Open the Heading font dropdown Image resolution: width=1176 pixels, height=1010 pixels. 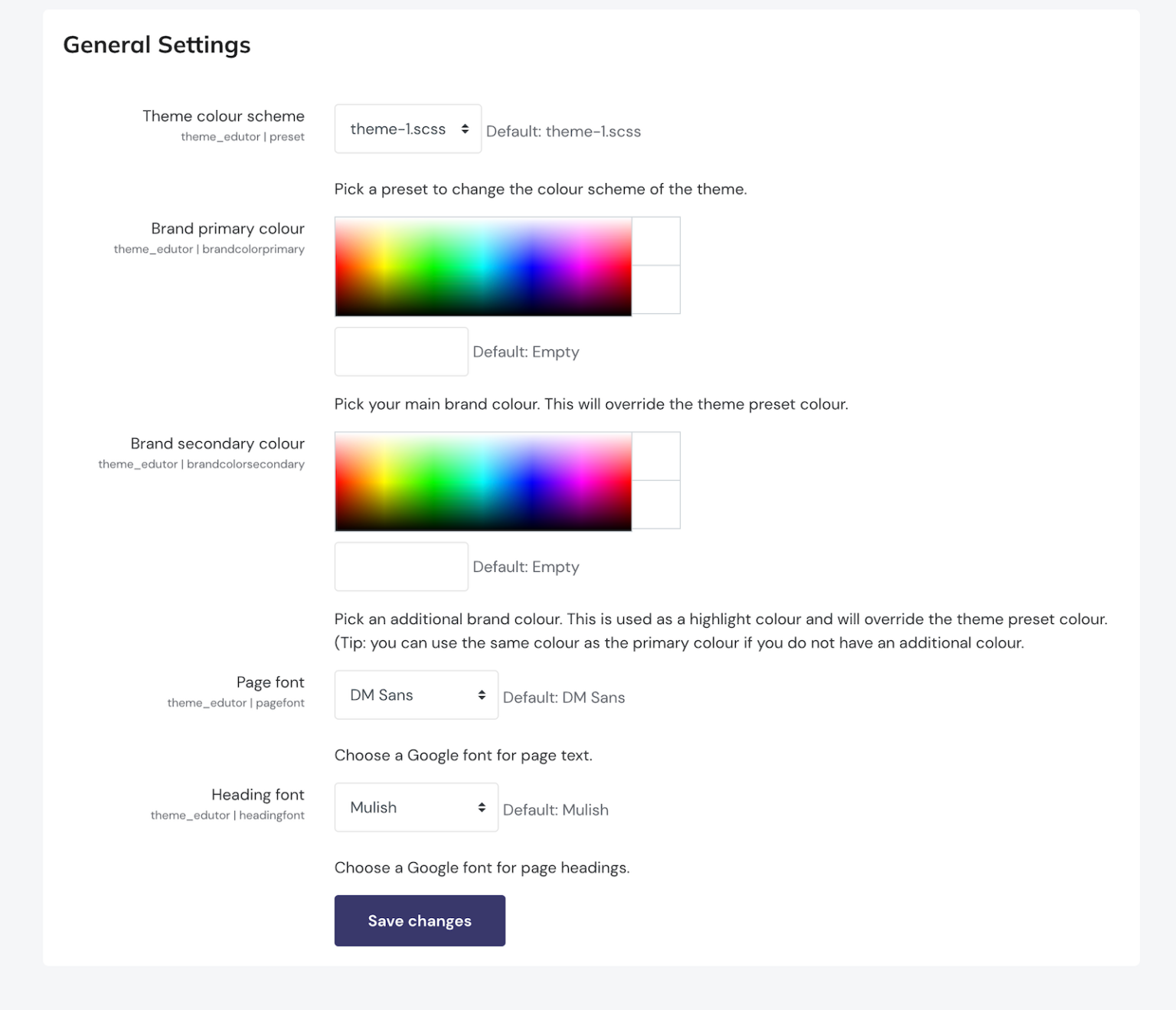(416, 807)
